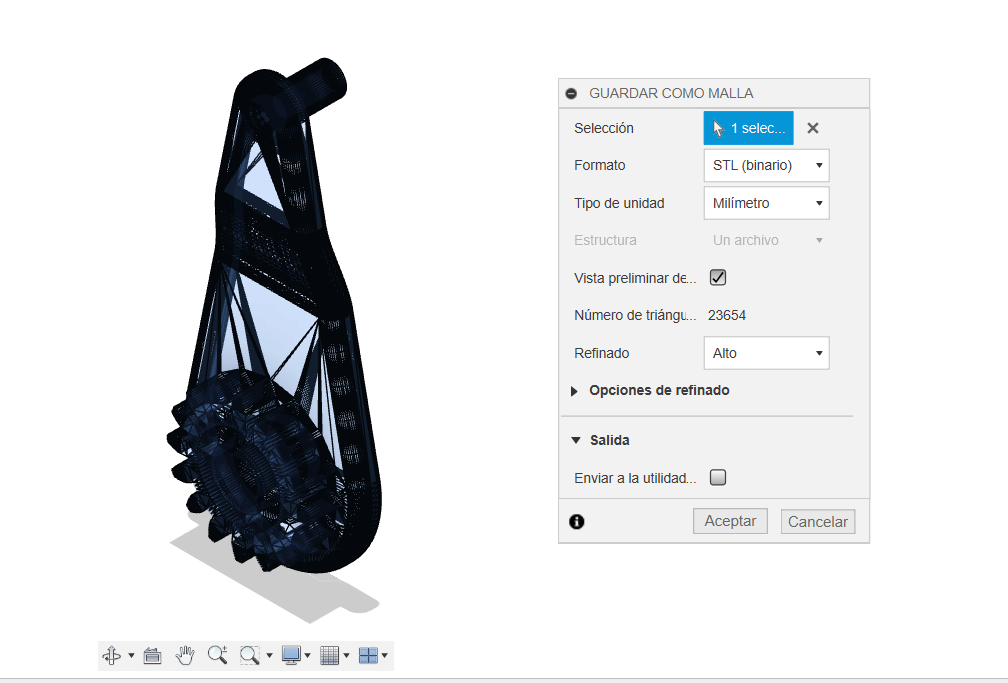
Task: Collapse the Salida section
Action: click(575, 441)
